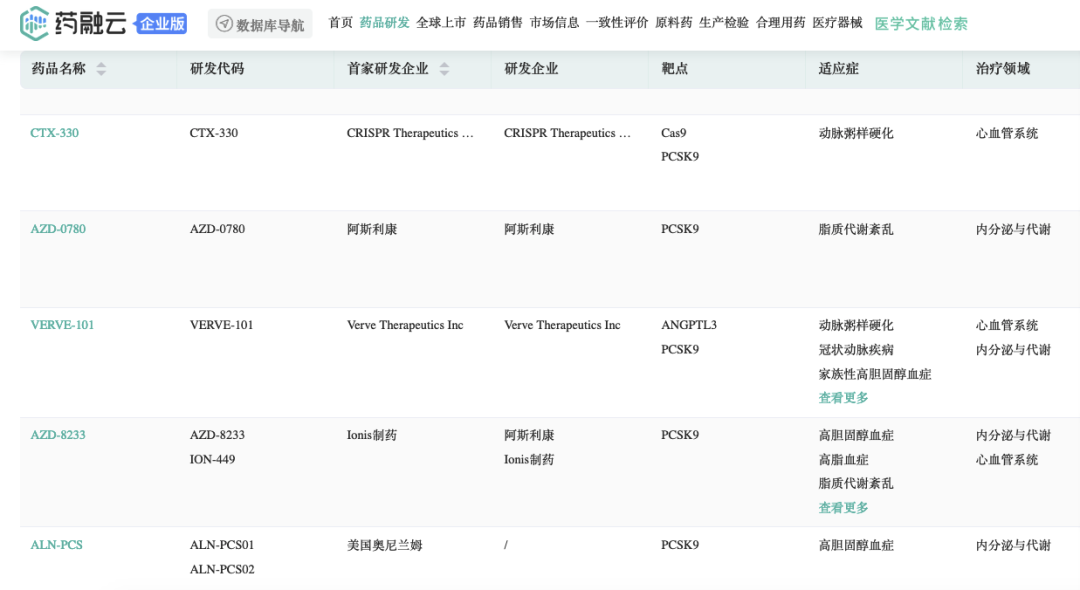
Task: Sort by 首家研发企业 column arrows
Action: click(444, 69)
